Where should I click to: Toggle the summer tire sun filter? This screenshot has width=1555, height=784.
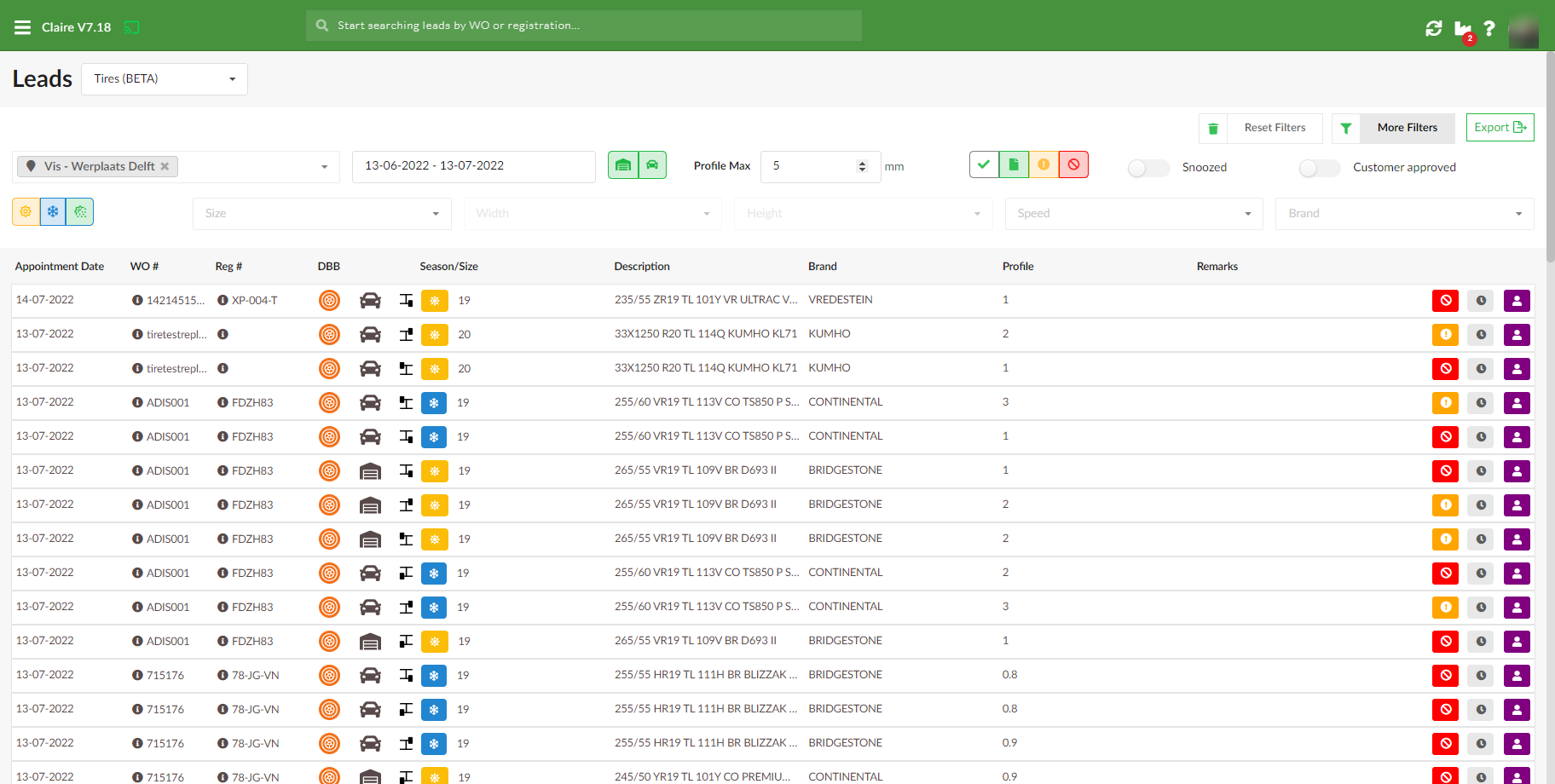[x=26, y=212]
